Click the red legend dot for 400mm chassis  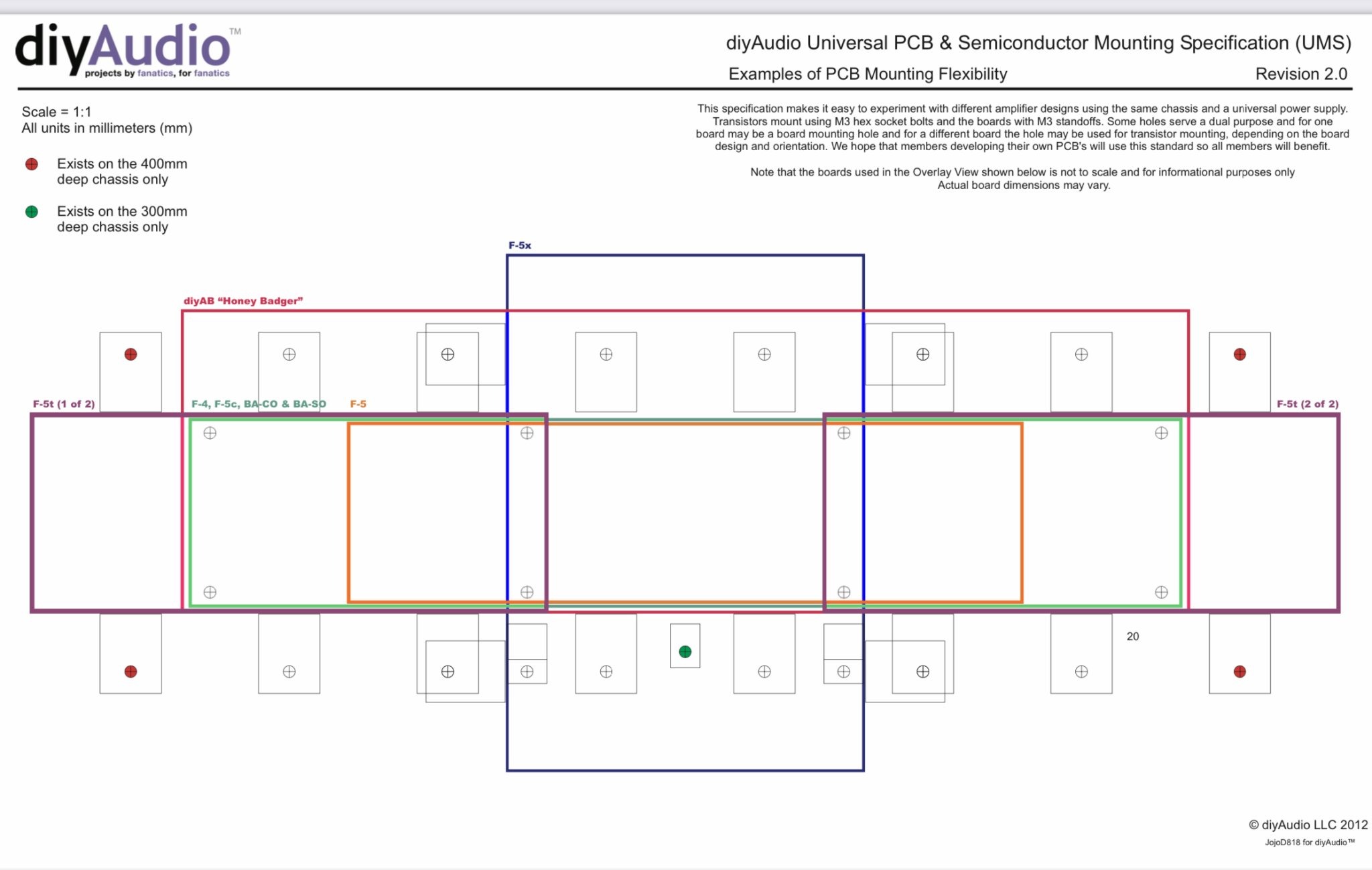click(x=31, y=164)
